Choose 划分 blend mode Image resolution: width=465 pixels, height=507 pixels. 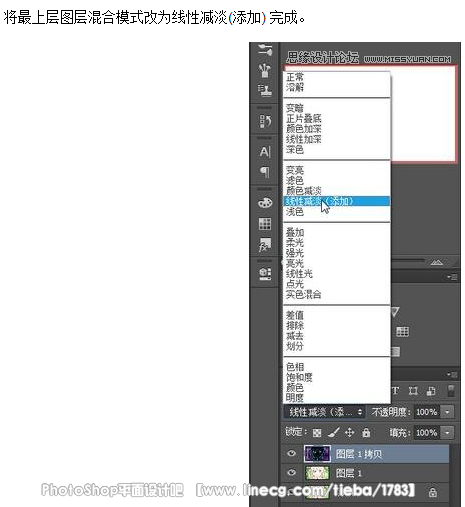pos(295,346)
